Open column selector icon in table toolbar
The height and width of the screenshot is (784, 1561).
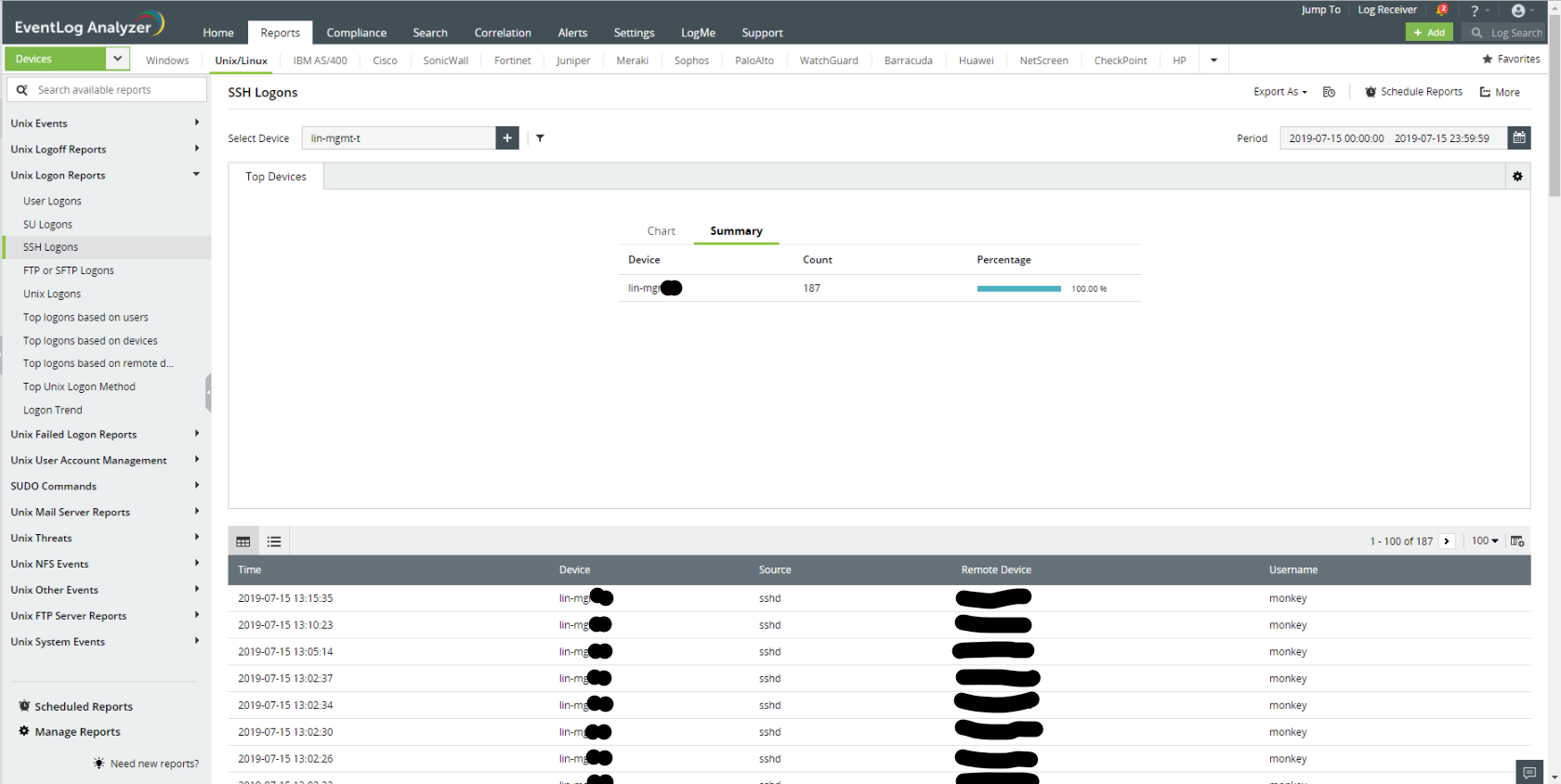pos(1517,542)
